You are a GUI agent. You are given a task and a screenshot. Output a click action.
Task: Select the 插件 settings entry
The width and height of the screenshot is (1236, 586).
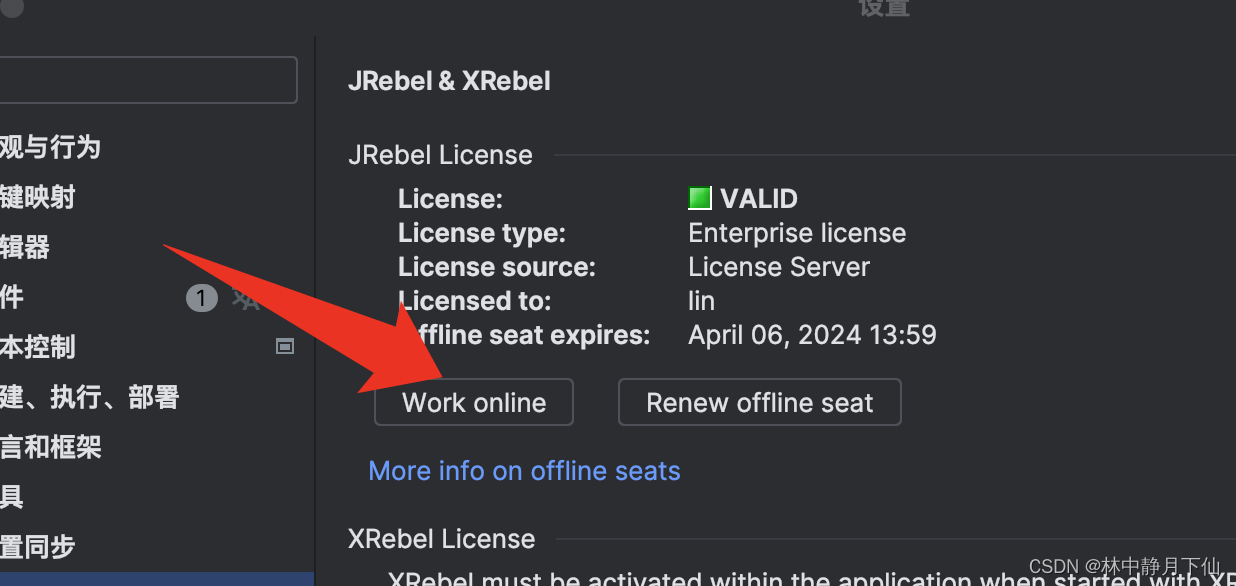click(x=12, y=297)
